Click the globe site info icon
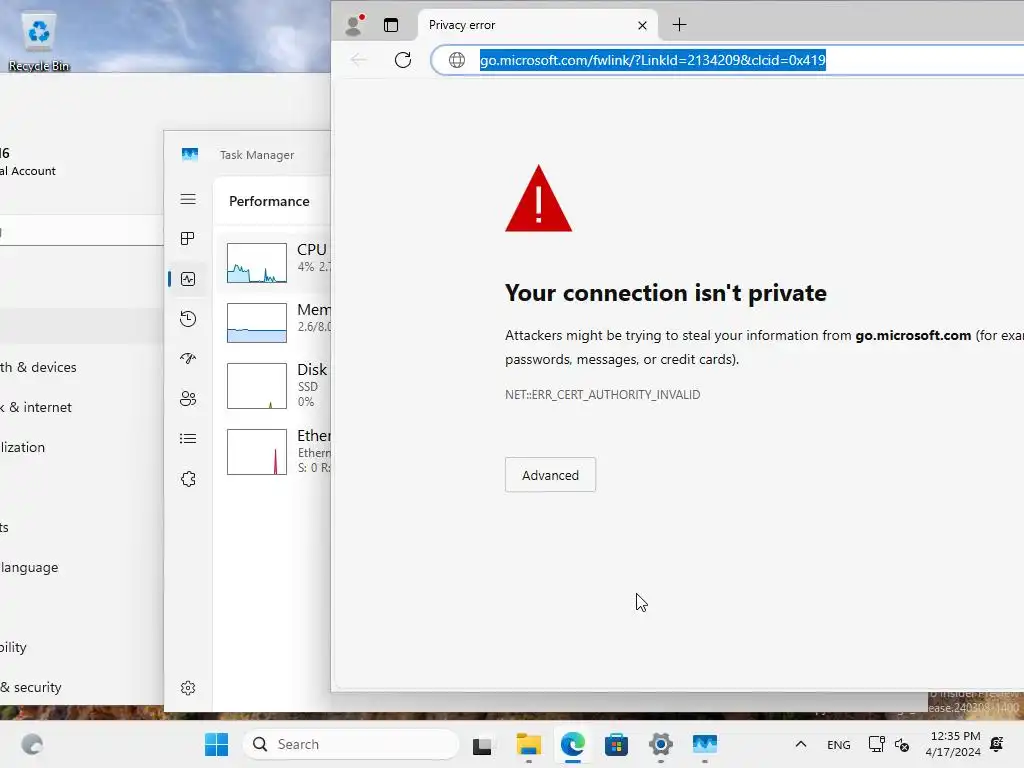The height and width of the screenshot is (768, 1024). click(457, 60)
